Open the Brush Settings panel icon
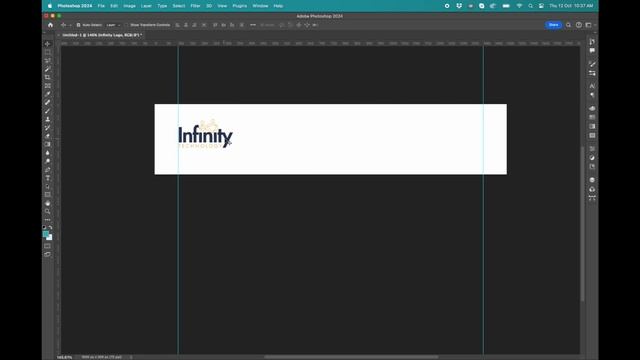The image size is (640, 360). pos(592,64)
